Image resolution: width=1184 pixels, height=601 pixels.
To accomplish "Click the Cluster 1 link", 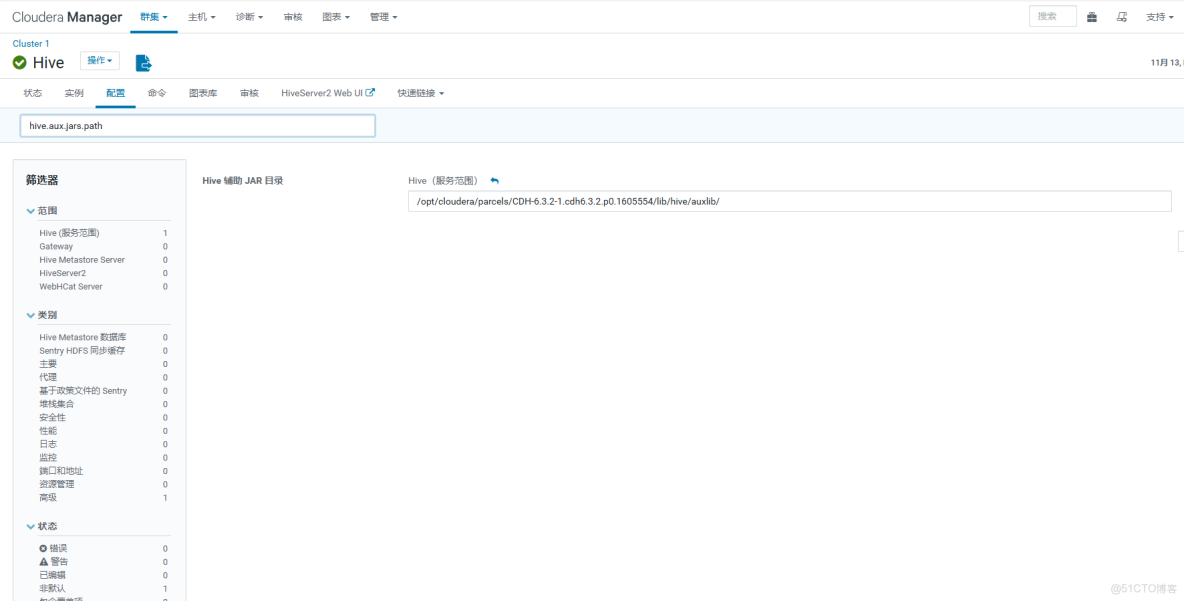I will click(x=30, y=43).
